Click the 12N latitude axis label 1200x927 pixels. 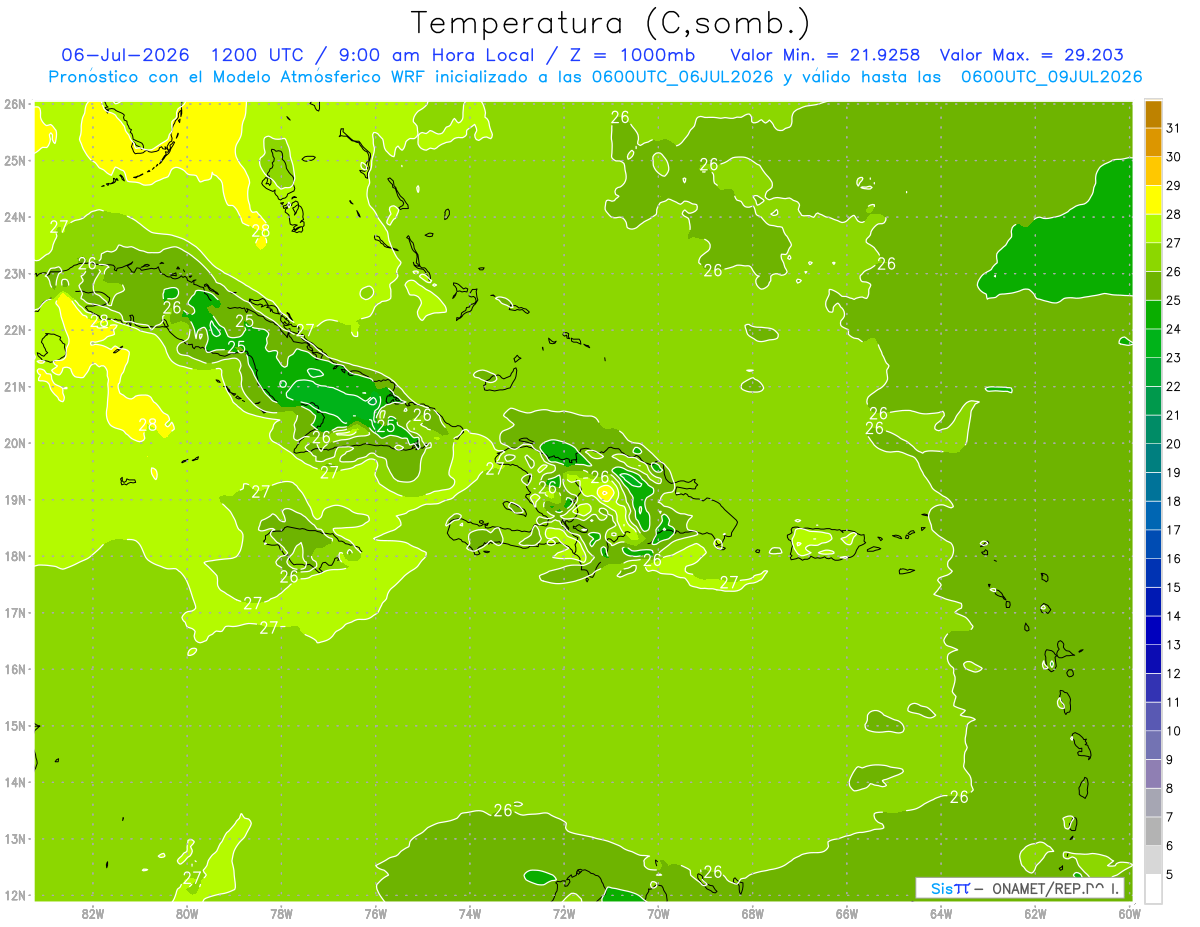click(x=14, y=895)
